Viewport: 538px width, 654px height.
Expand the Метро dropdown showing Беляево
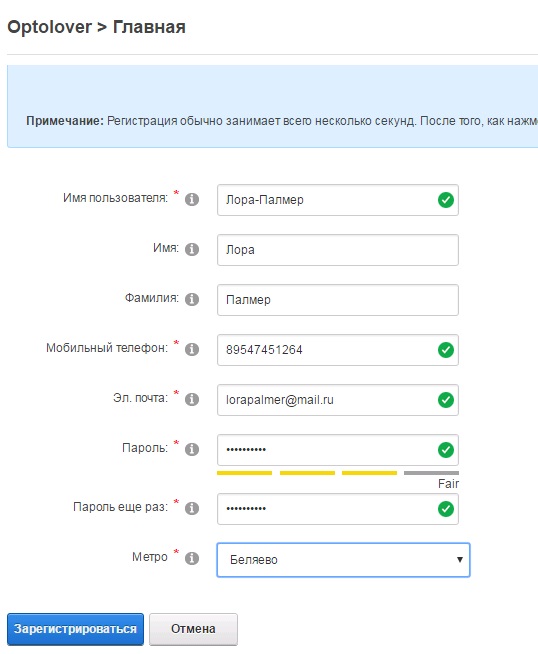(x=343, y=560)
